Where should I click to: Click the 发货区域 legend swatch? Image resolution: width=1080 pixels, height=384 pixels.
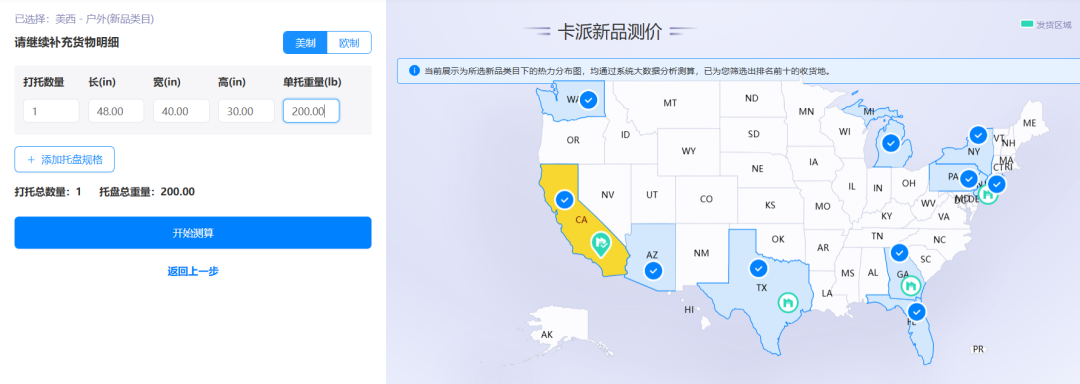(x=1026, y=24)
